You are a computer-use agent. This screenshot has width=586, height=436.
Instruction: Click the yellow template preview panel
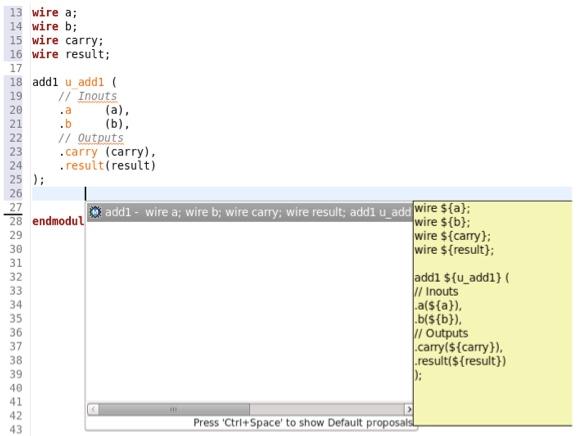tap(493, 313)
